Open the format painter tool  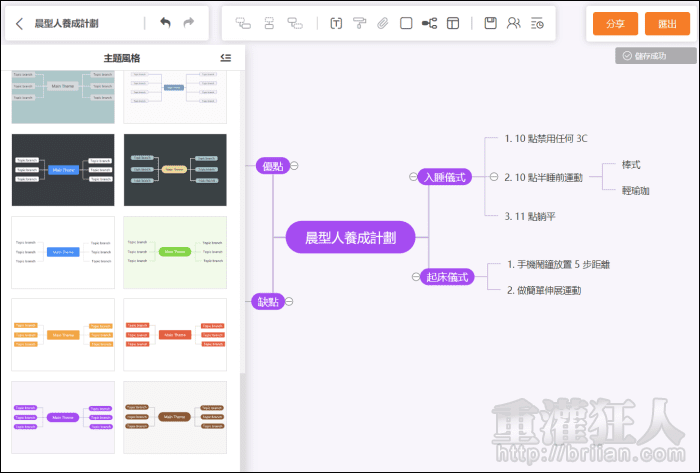click(x=359, y=23)
